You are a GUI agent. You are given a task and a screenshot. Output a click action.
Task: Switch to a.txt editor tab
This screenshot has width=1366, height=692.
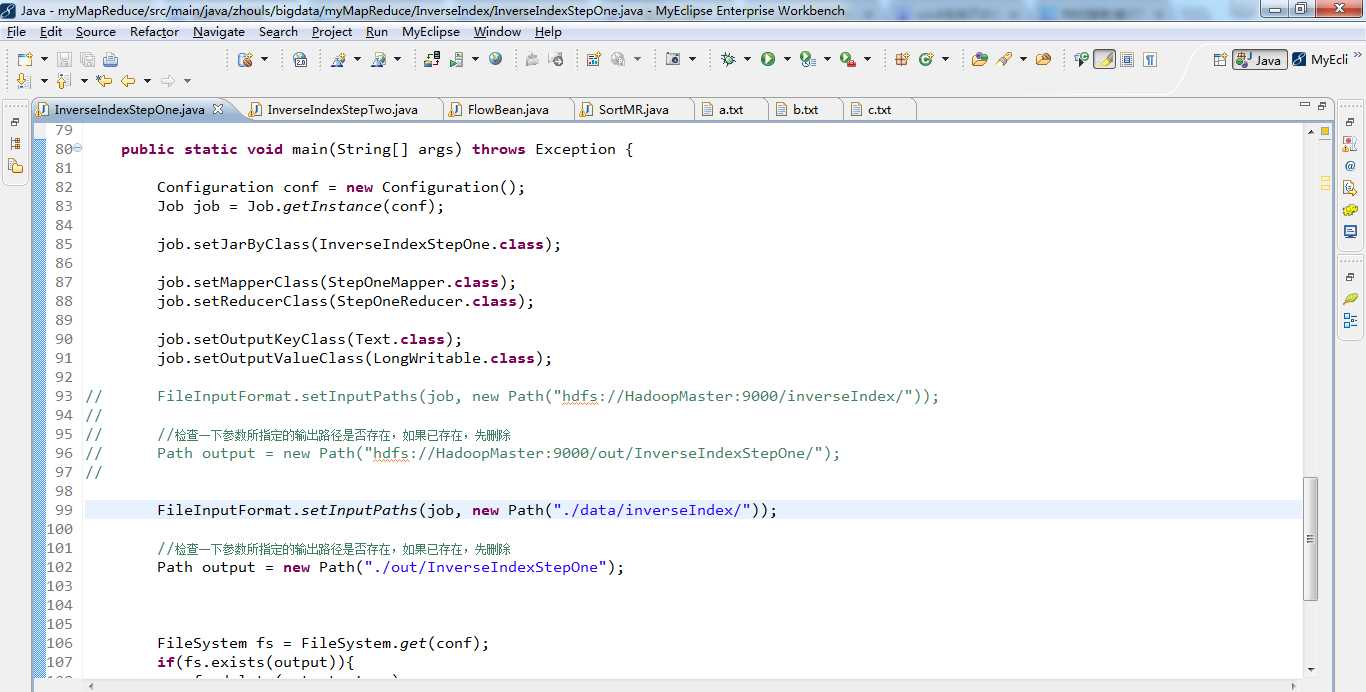[x=731, y=109]
